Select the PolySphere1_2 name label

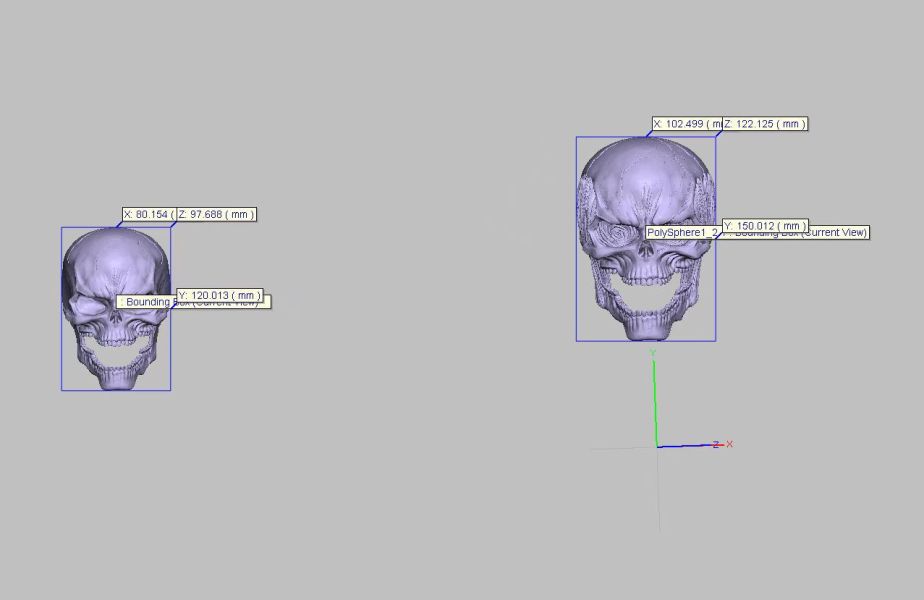684,233
